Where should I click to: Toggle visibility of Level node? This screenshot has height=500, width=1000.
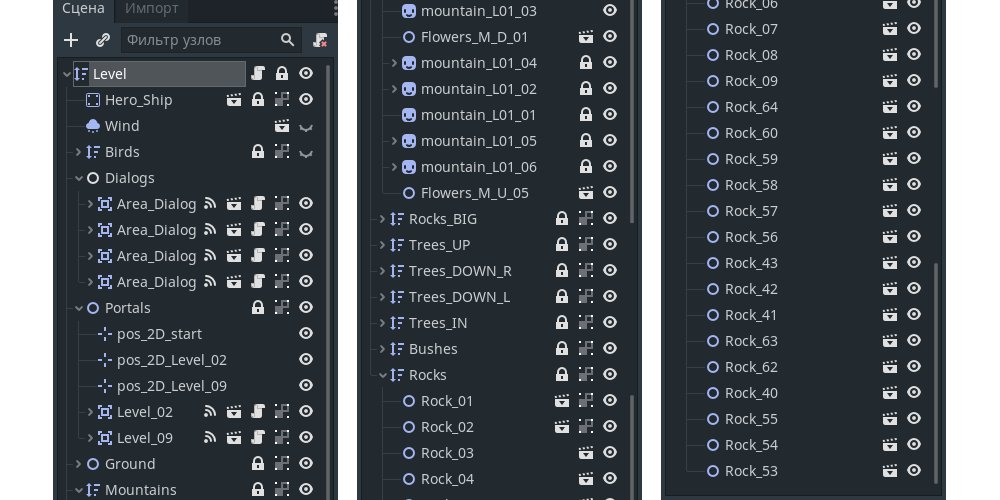pyautogui.click(x=306, y=73)
